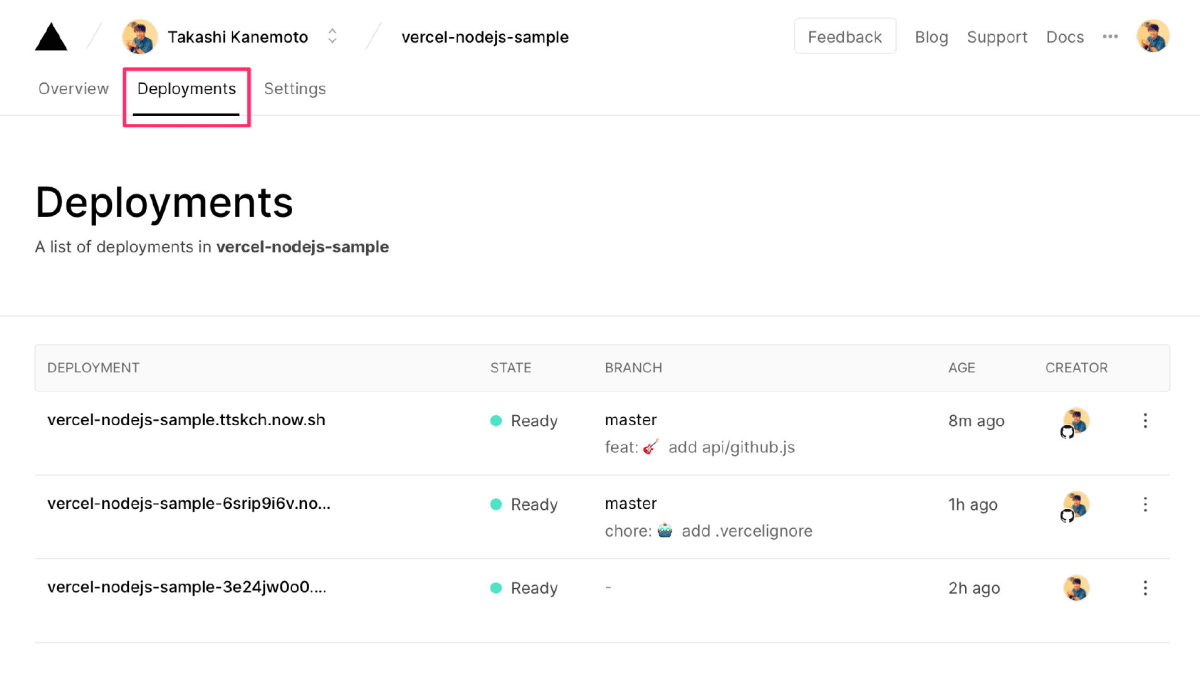Go to the Blog link
Viewport: 1200px width, 677px height.
[x=931, y=37]
